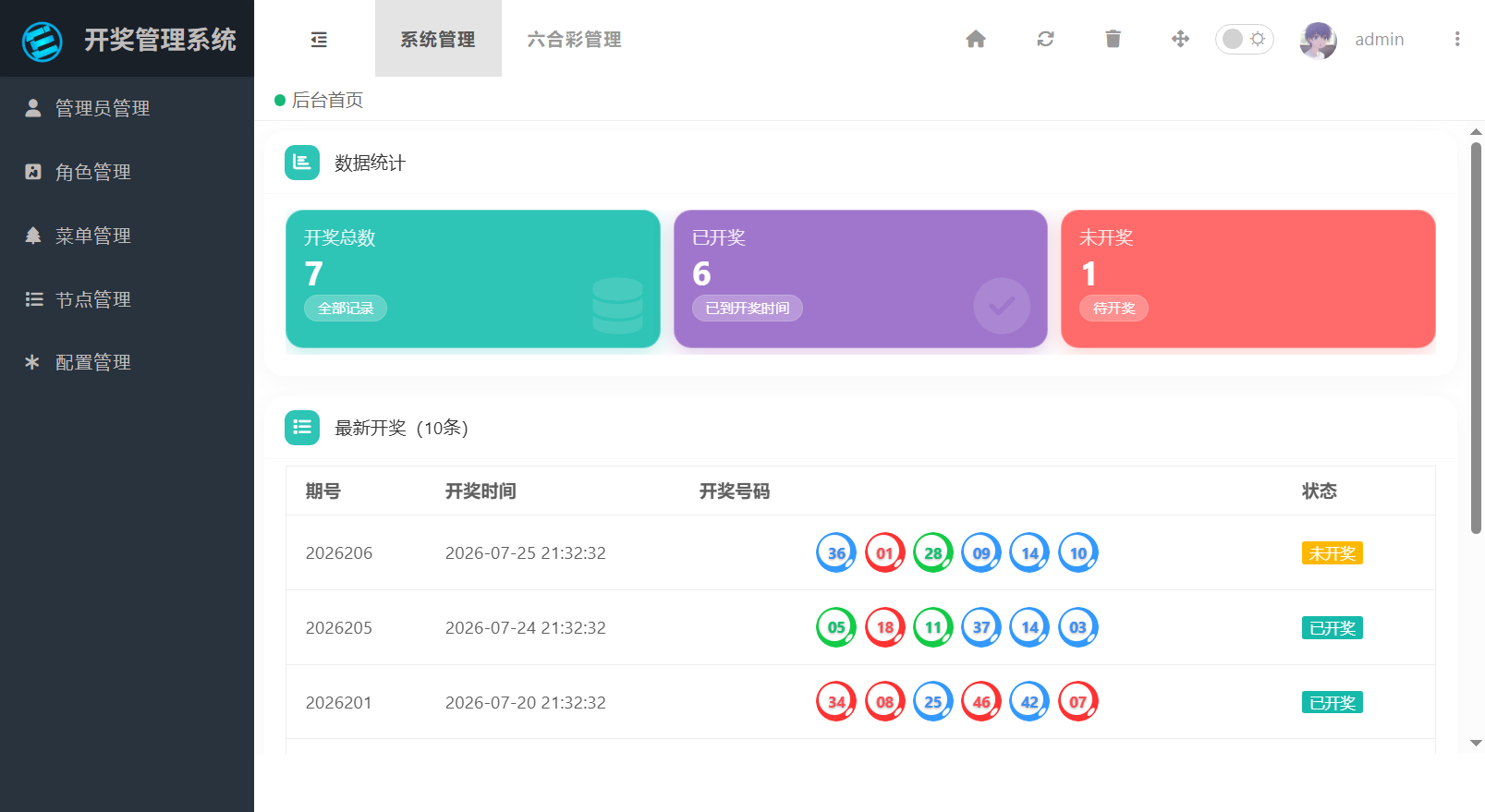This screenshot has height=812, width=1485.
Task: Click the tree icon beside 菜单管理
Action: (x=33, y=236)
